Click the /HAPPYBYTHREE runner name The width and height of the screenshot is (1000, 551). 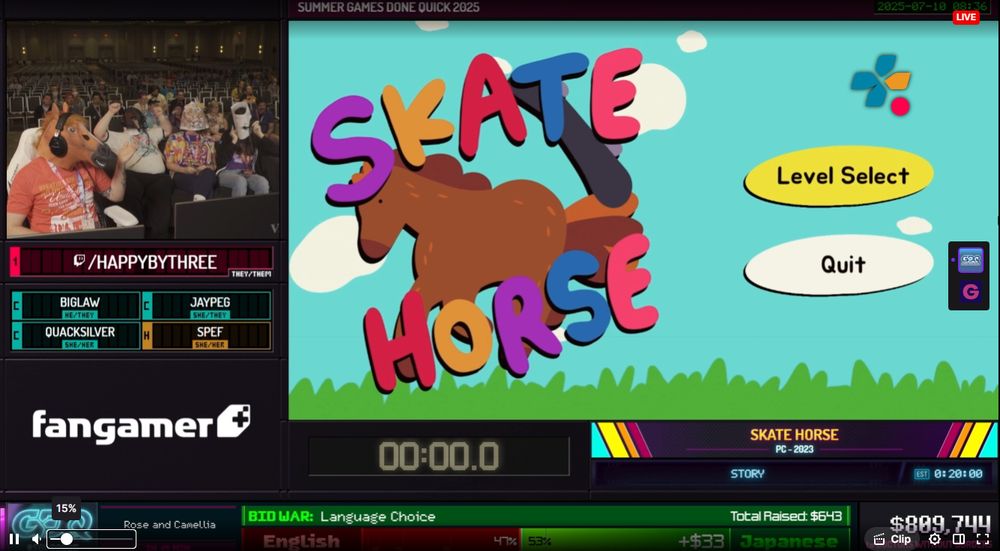tap(152, 261)
